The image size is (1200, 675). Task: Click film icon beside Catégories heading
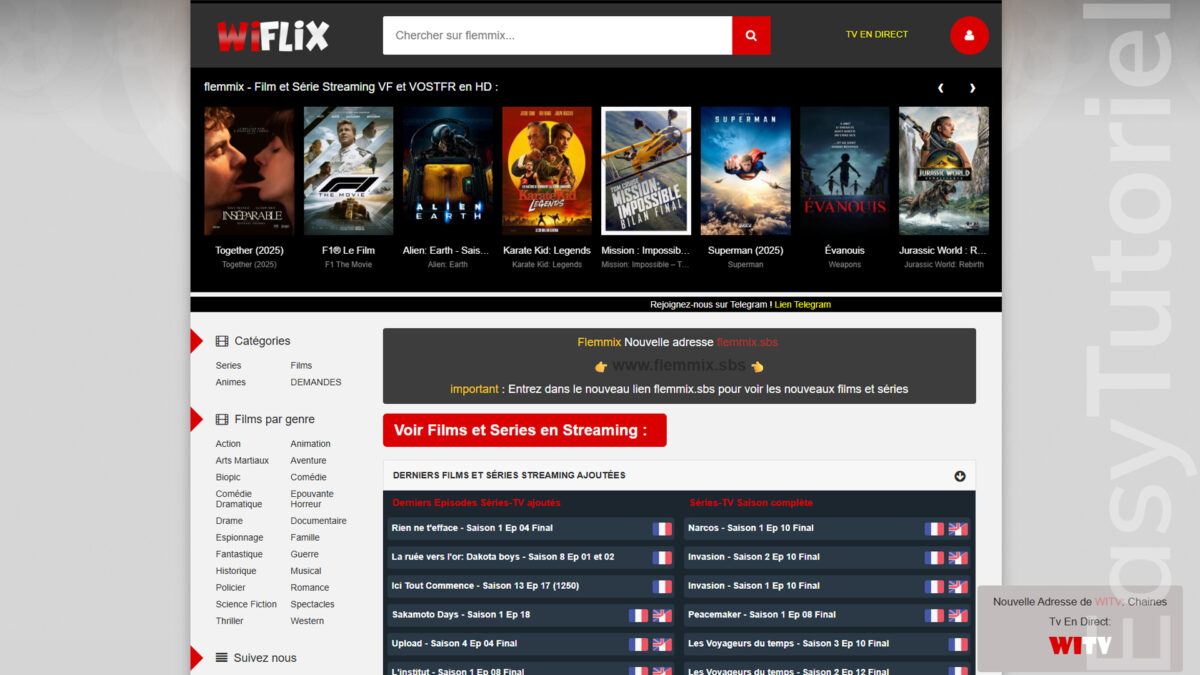222,341
